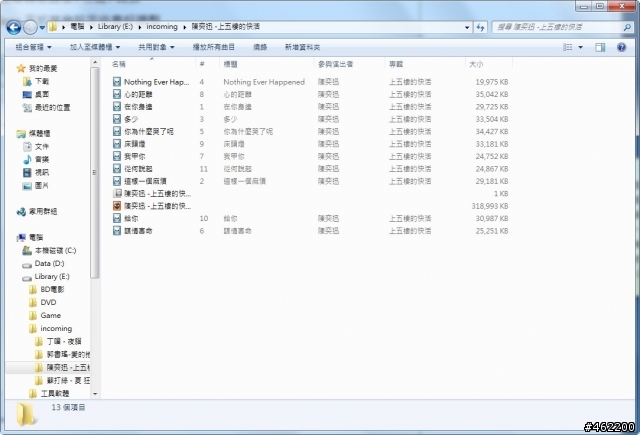Open view options dropdown arrow
This screenshot has width=640, height=435.
pos(580,47)
